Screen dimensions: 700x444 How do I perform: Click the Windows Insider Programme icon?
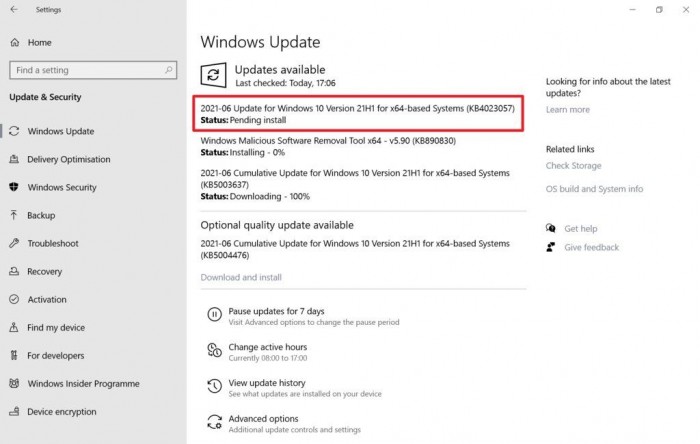pos(14,383)
